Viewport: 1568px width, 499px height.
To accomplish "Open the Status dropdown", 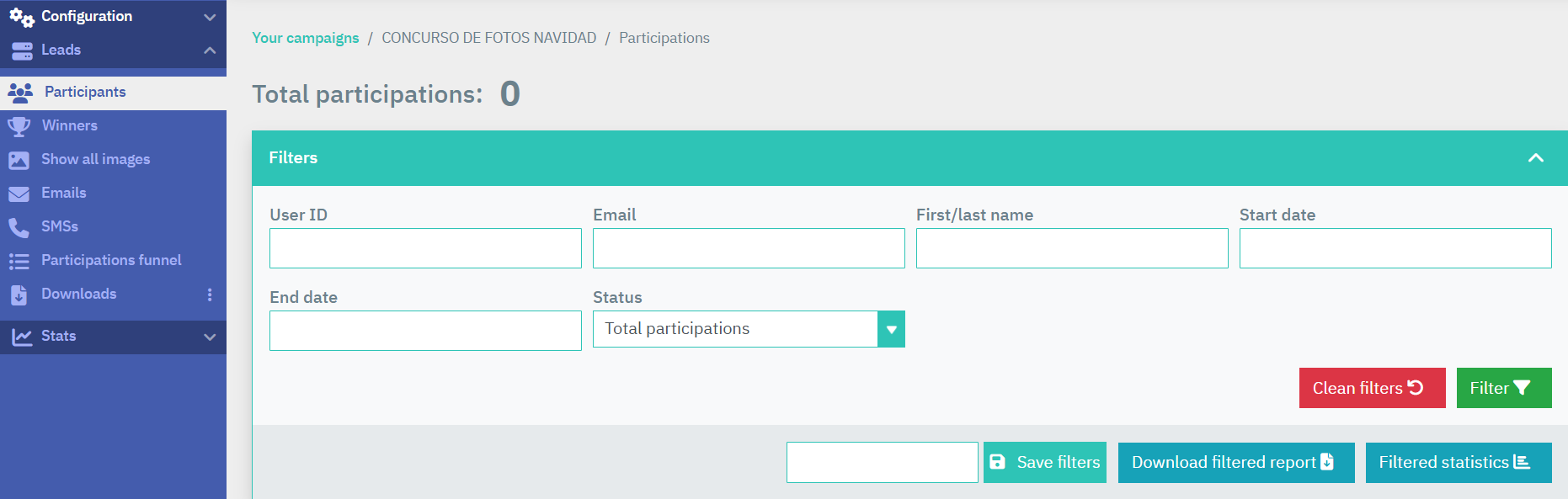I will point(891,329).
